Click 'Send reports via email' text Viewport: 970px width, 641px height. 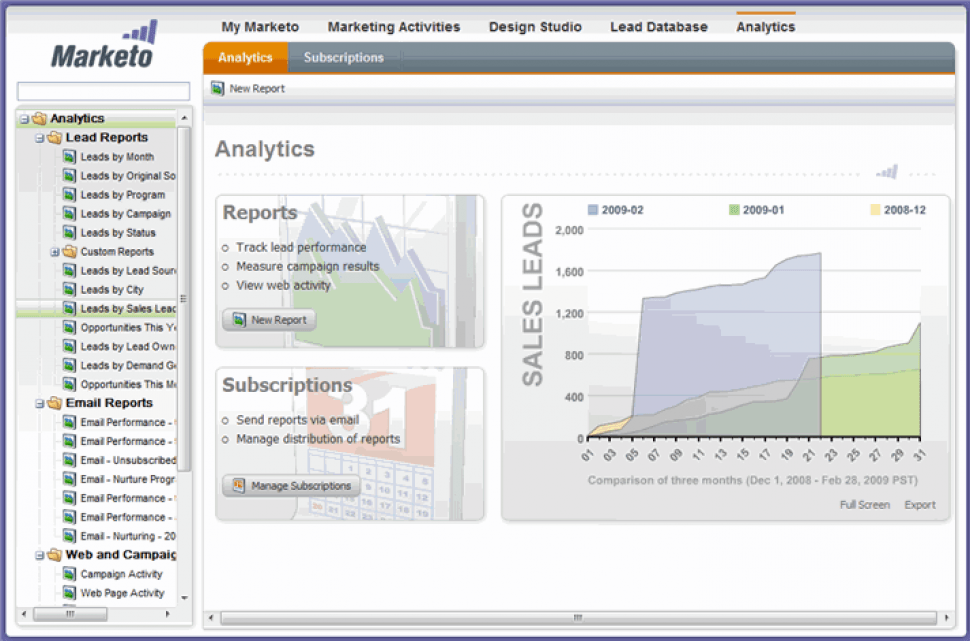coord(298,419)
